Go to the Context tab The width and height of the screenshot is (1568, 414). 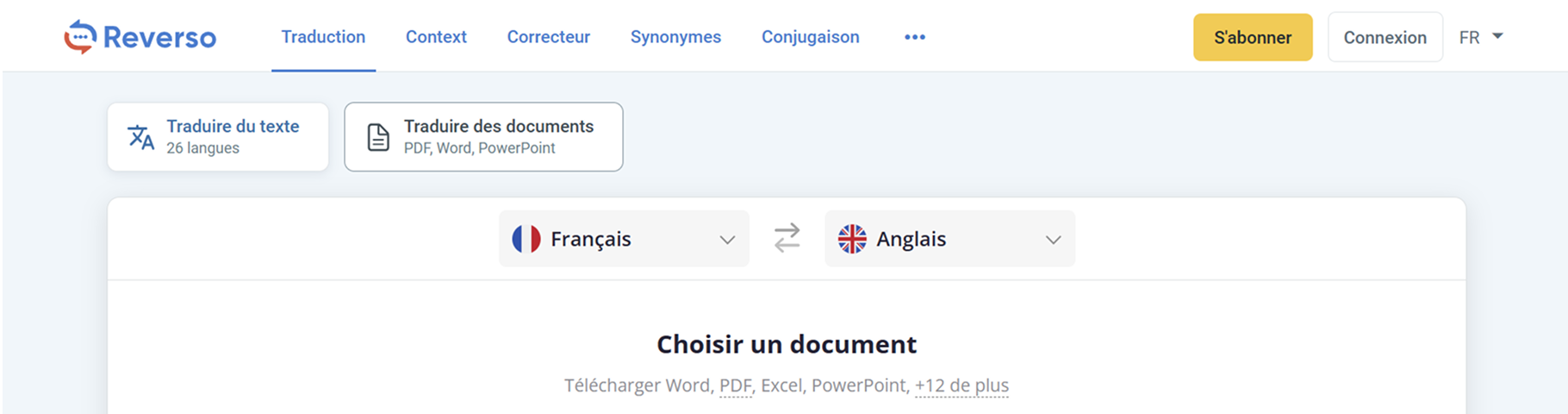[436, 37]
